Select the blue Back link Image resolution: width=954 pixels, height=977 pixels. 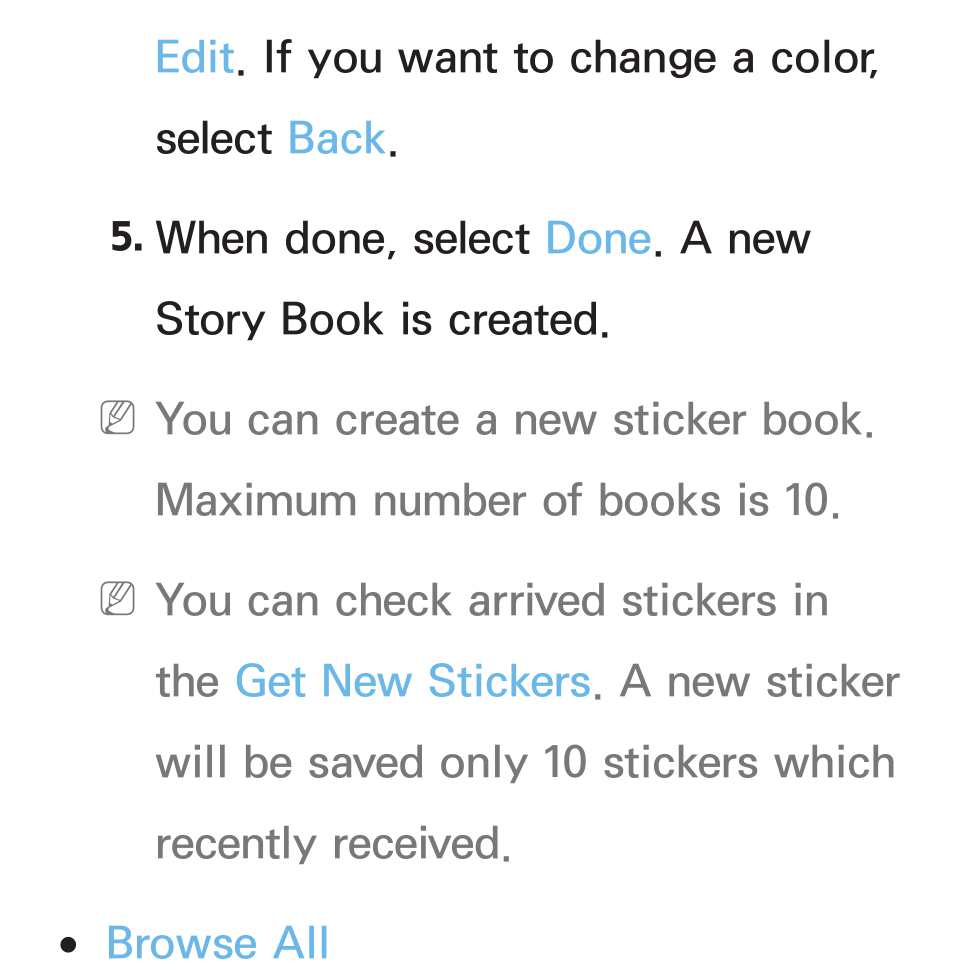[336, 138]
